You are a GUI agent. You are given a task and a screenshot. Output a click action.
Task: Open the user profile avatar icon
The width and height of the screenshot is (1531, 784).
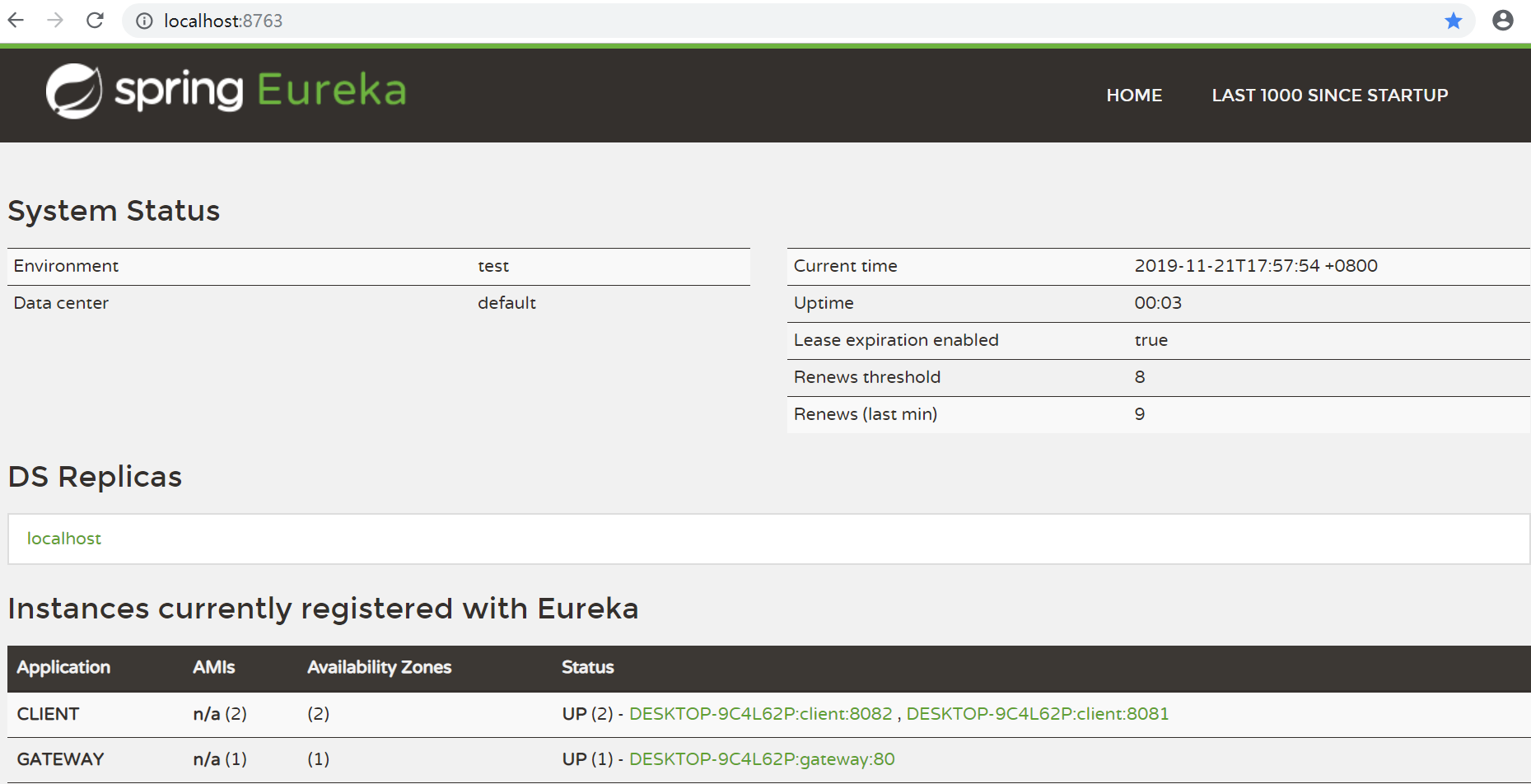tap(1502, 21)
